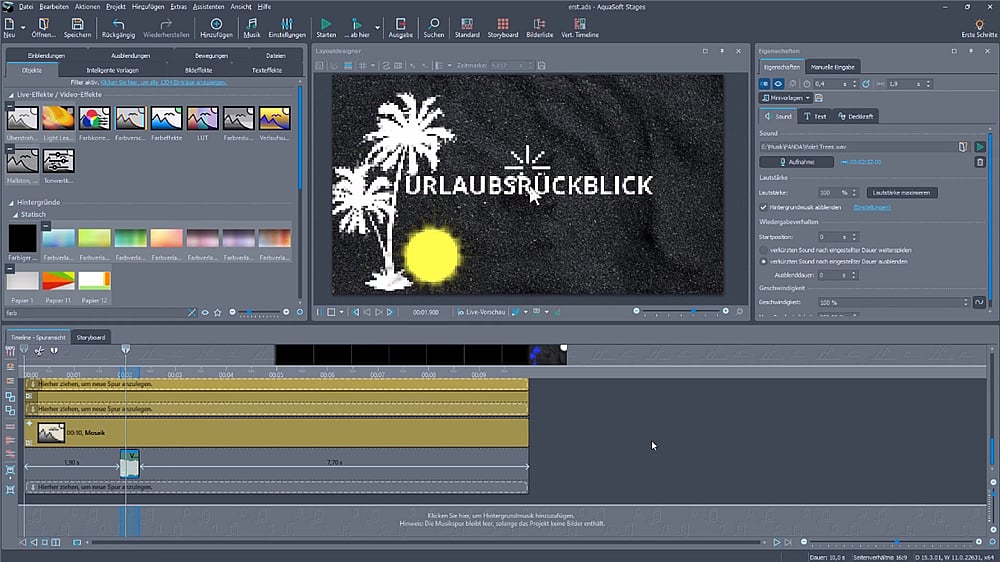Undo with the Rückgängig arrow

click(x=118, y=24)
